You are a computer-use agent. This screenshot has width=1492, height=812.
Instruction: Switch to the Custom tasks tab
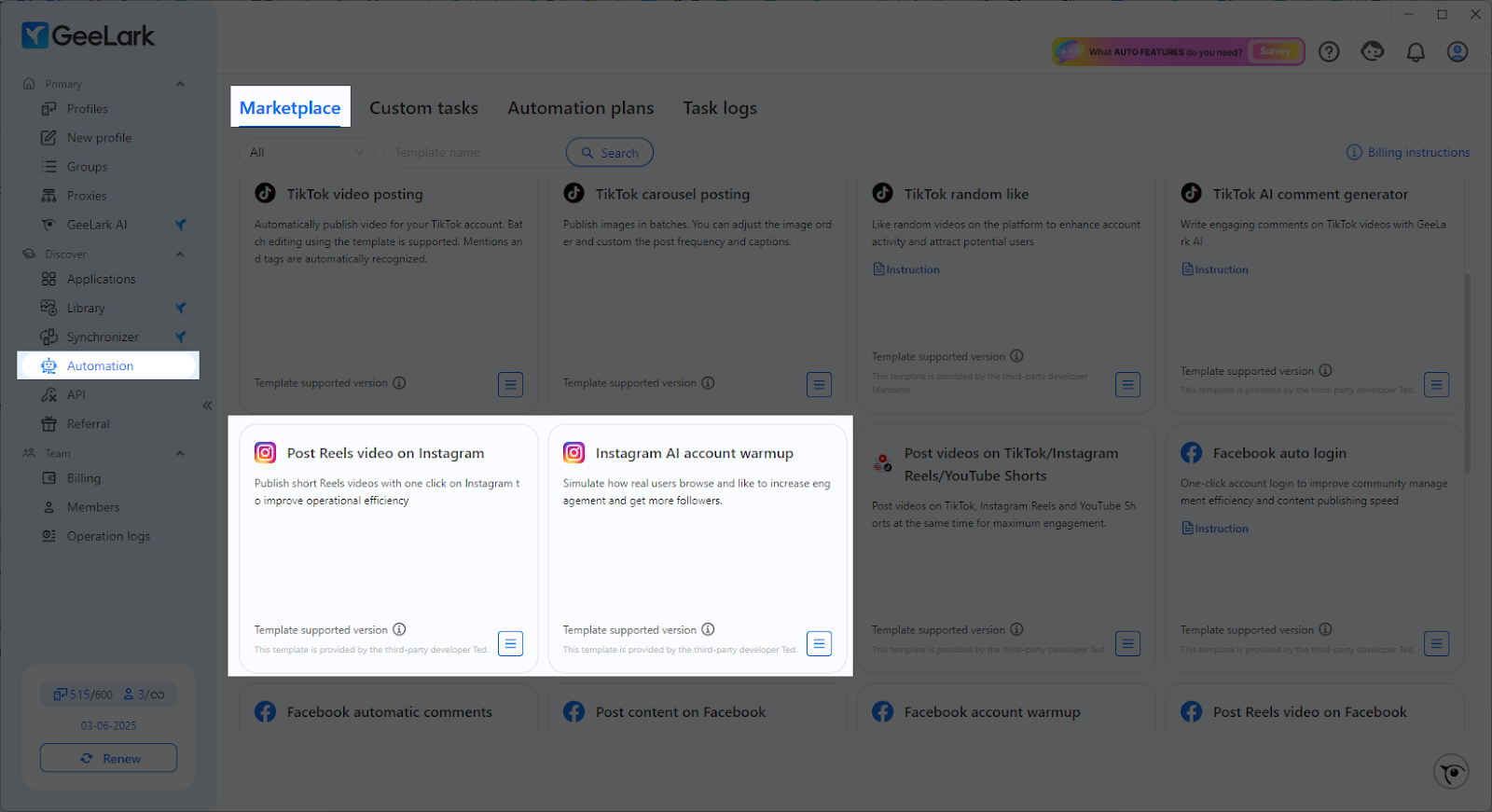423,108
